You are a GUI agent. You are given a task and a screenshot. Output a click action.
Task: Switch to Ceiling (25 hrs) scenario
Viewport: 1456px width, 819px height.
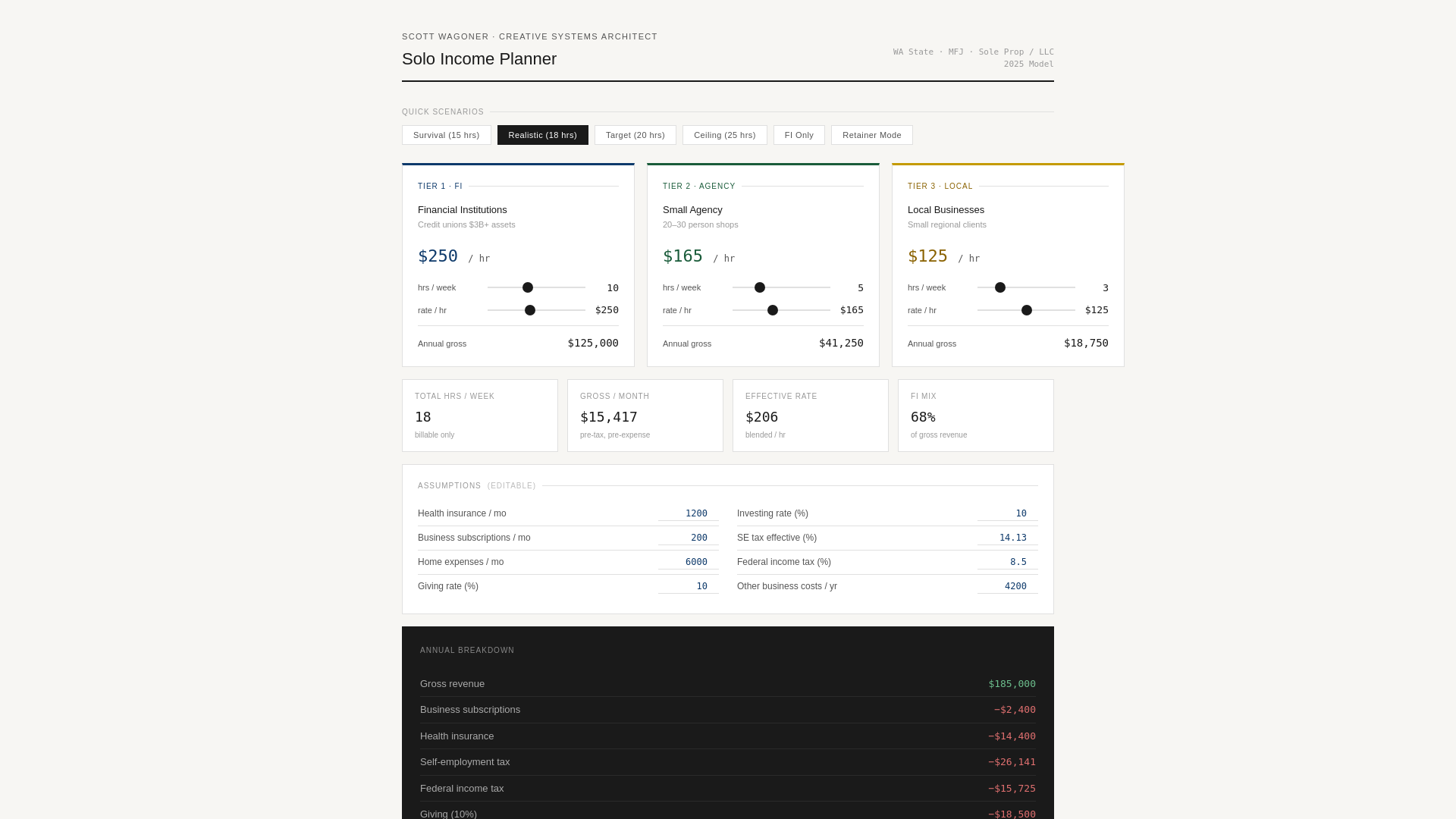coord(725,135)
